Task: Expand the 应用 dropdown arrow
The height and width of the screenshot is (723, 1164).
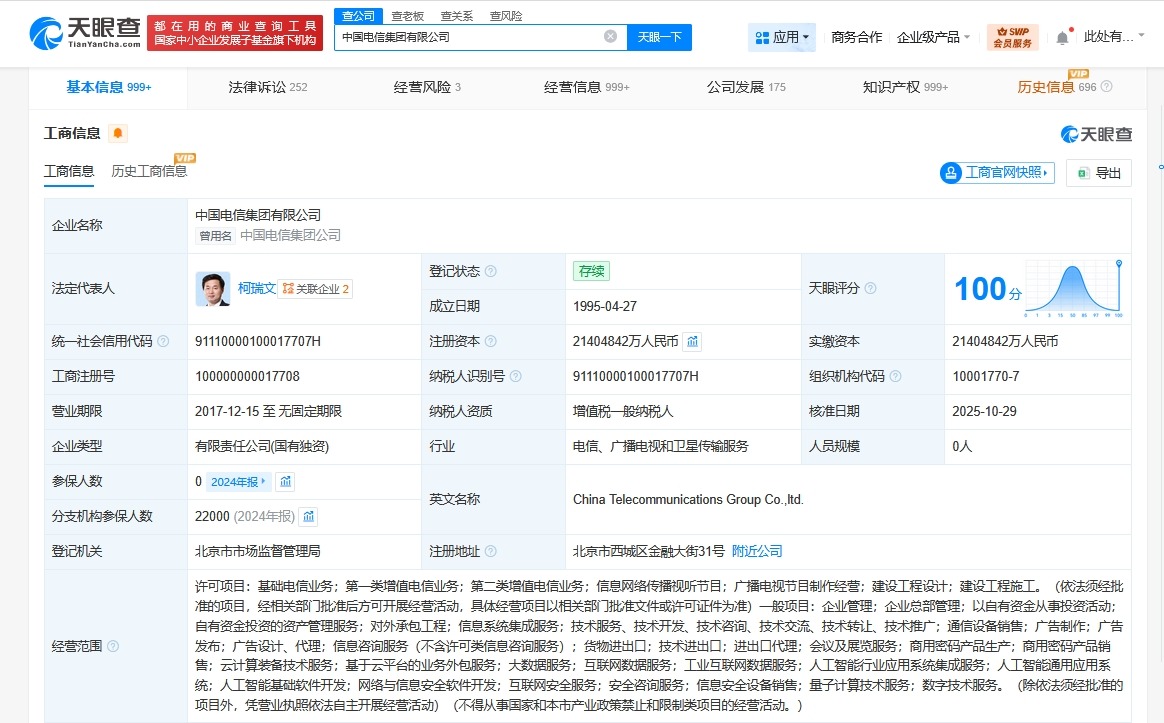Action: [806, 37]
